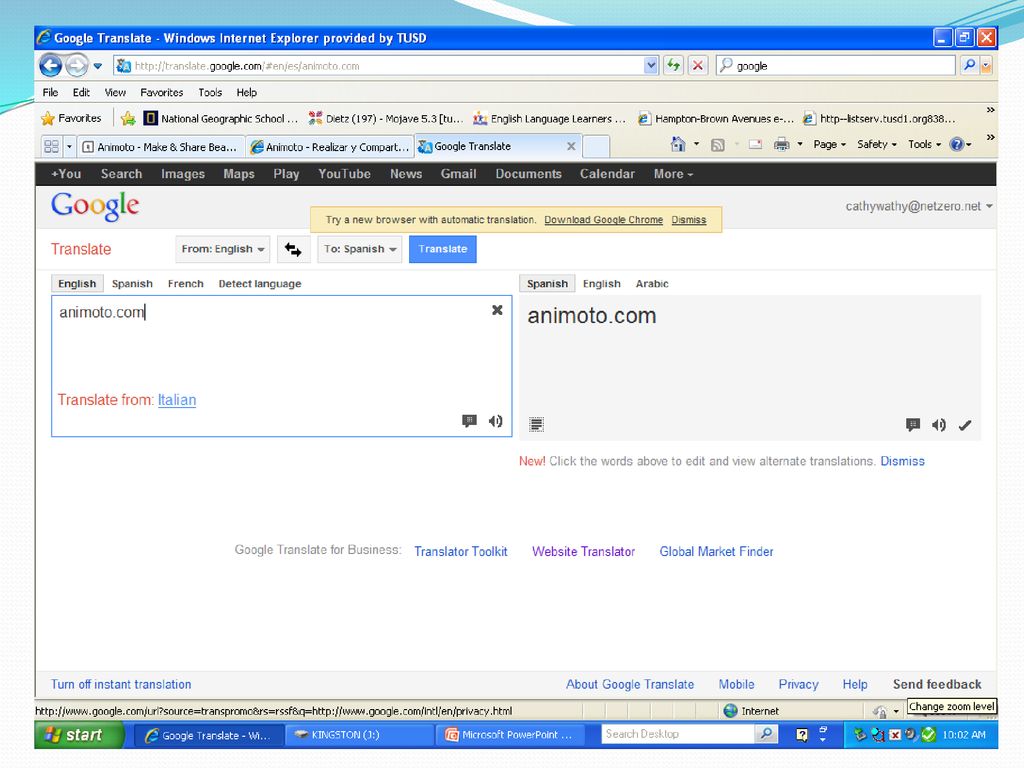Click the Download Google Chrome link

[x=603, y=220]
